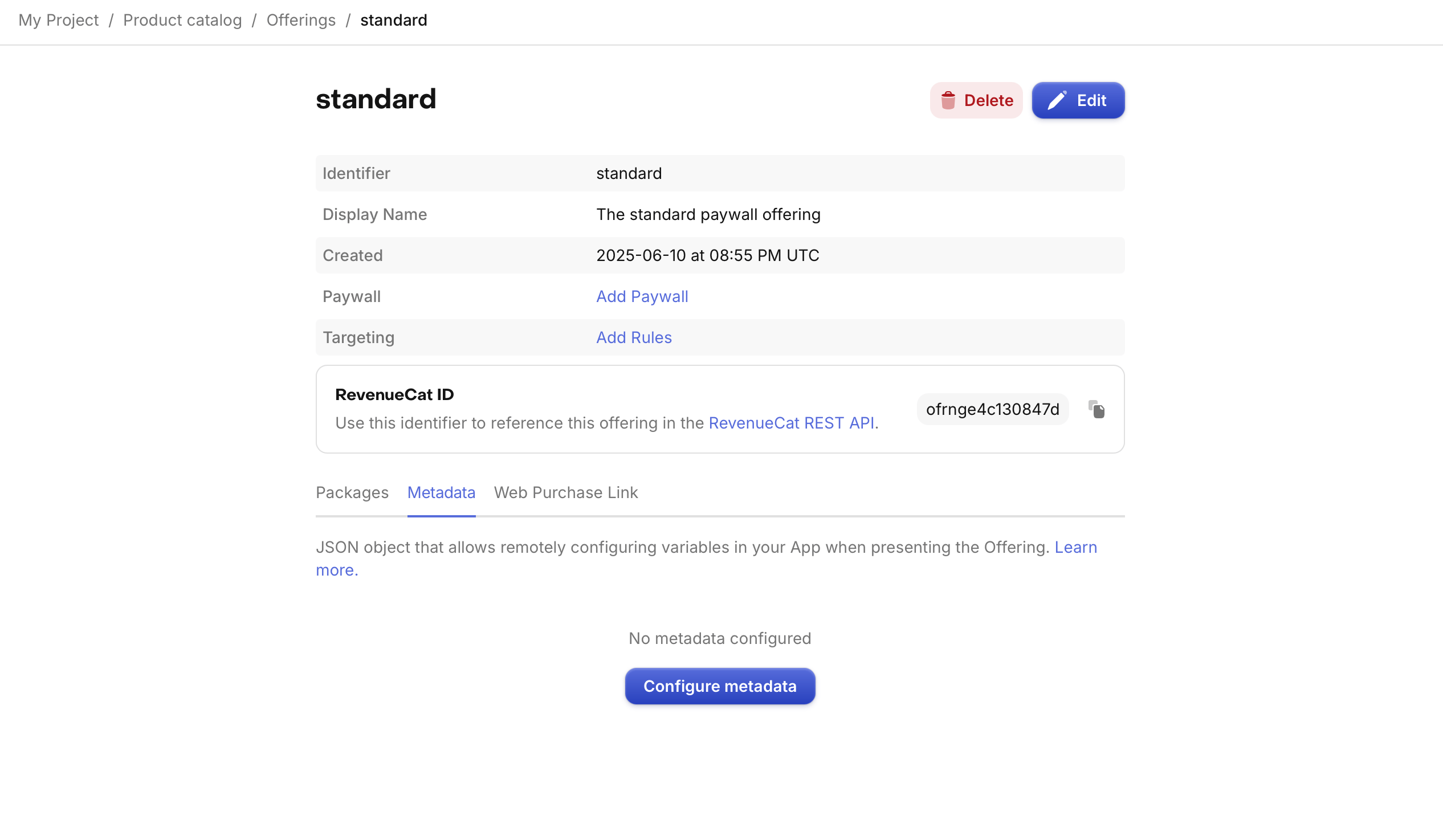Open My Project from the breadcrumb
1443x840 pixels.
pos(58,20)
